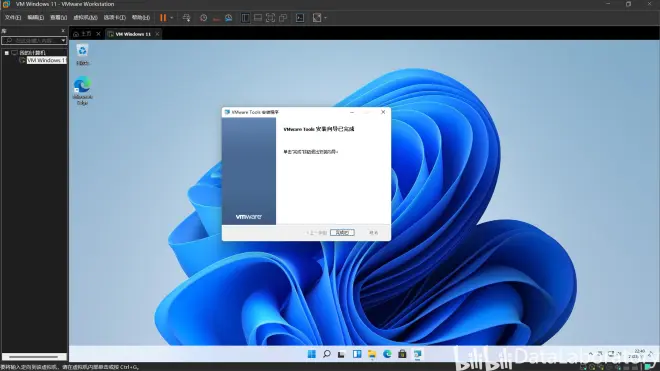Open the 帮助 (Help) menu

(x=141, y=18)
